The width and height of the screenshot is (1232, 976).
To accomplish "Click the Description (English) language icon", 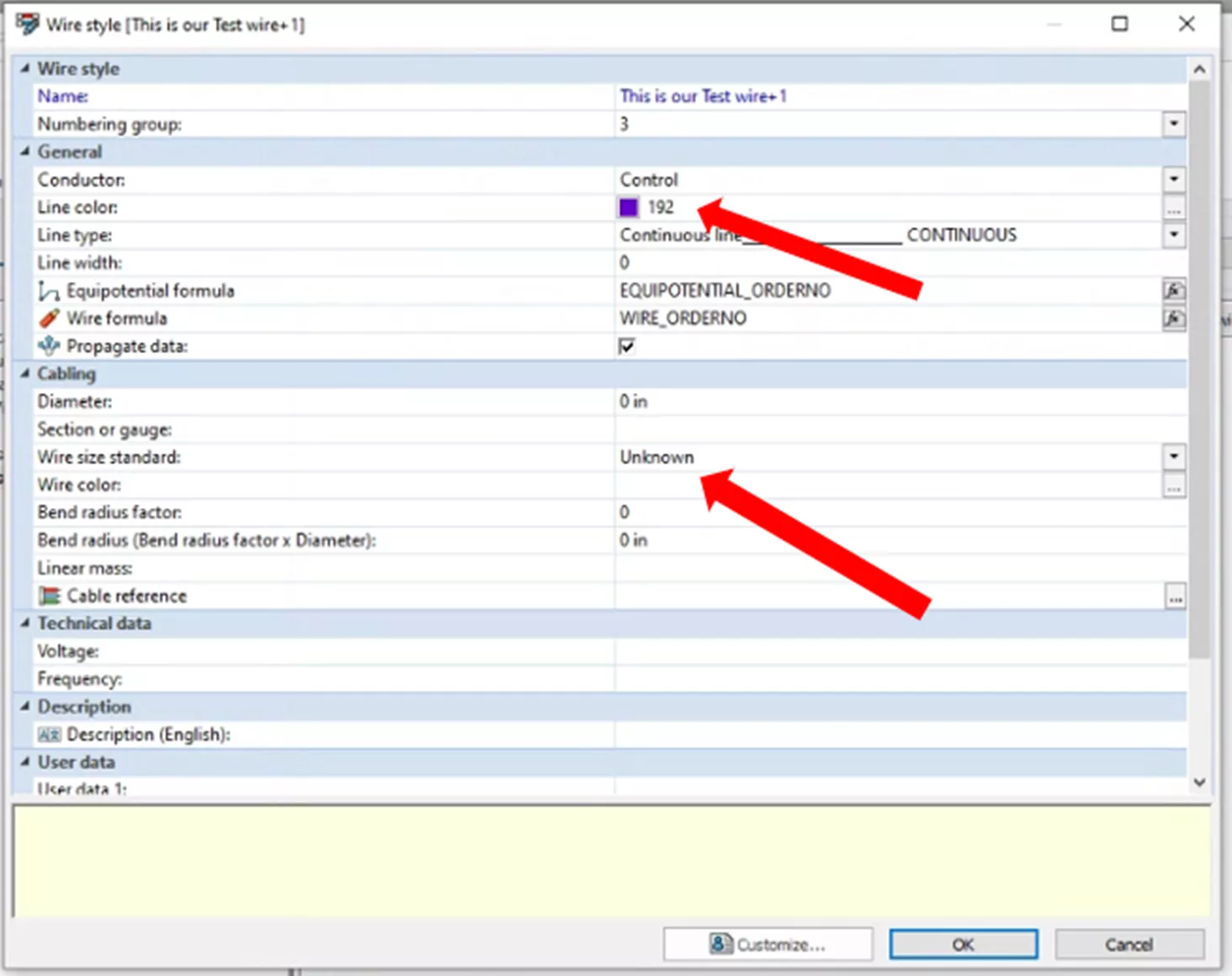I will point(49,735).
